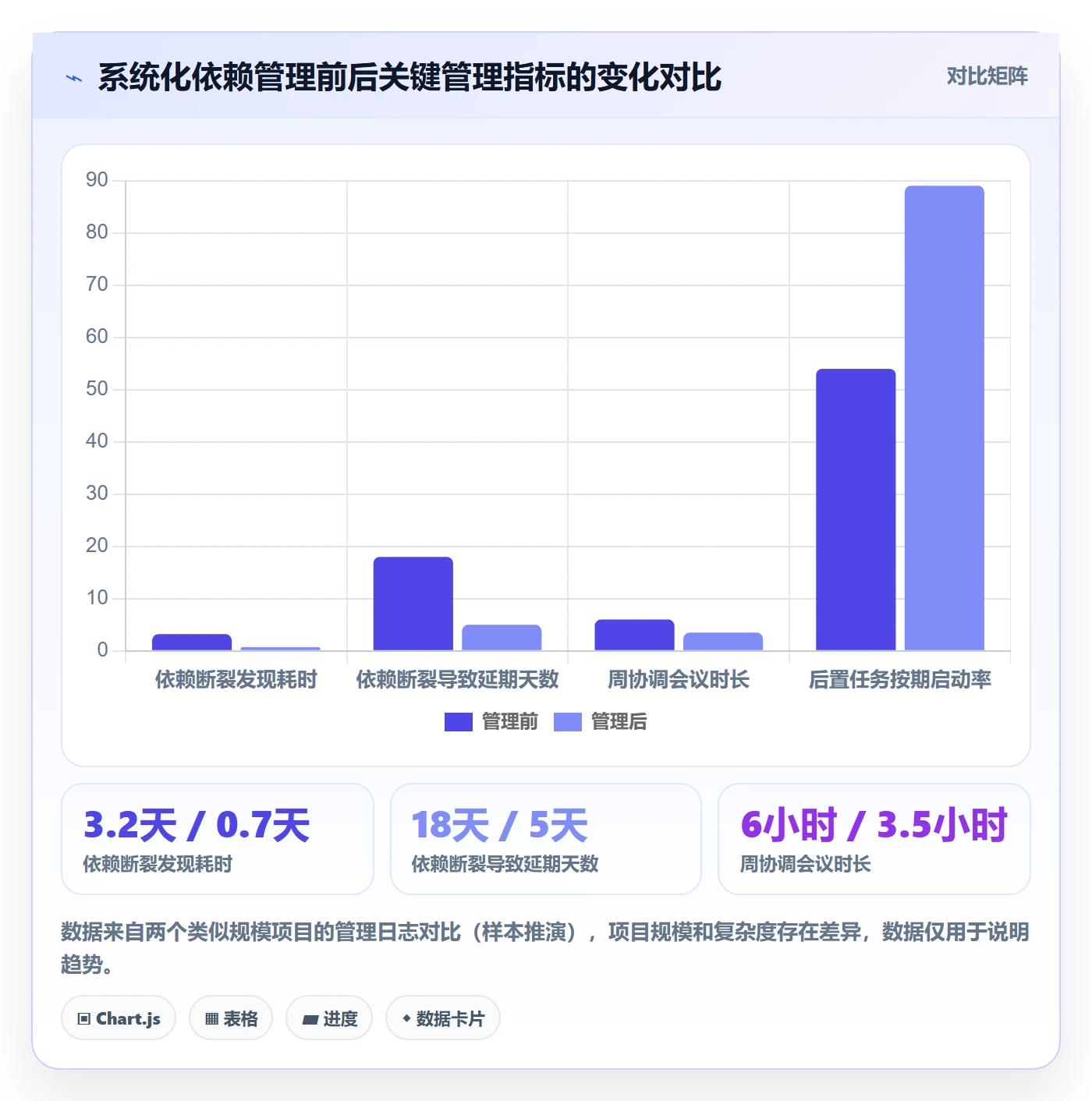Click the 管理前 bar for 后置任务按期启动率
The image size is (1092, 1101).
click(856, 510)
